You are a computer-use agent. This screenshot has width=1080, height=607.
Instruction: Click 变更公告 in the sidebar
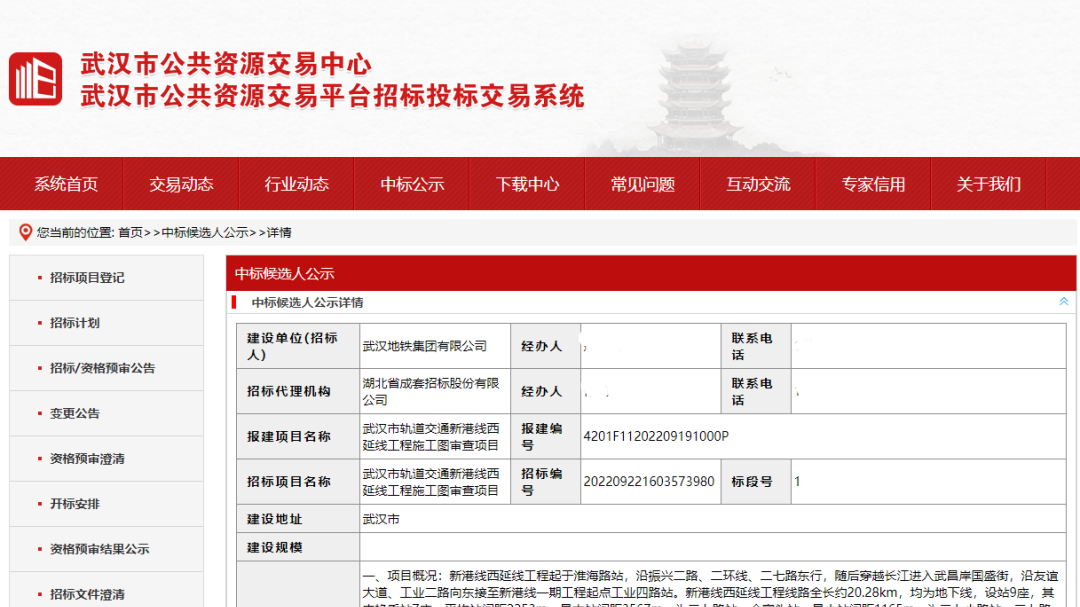point(75,413)
